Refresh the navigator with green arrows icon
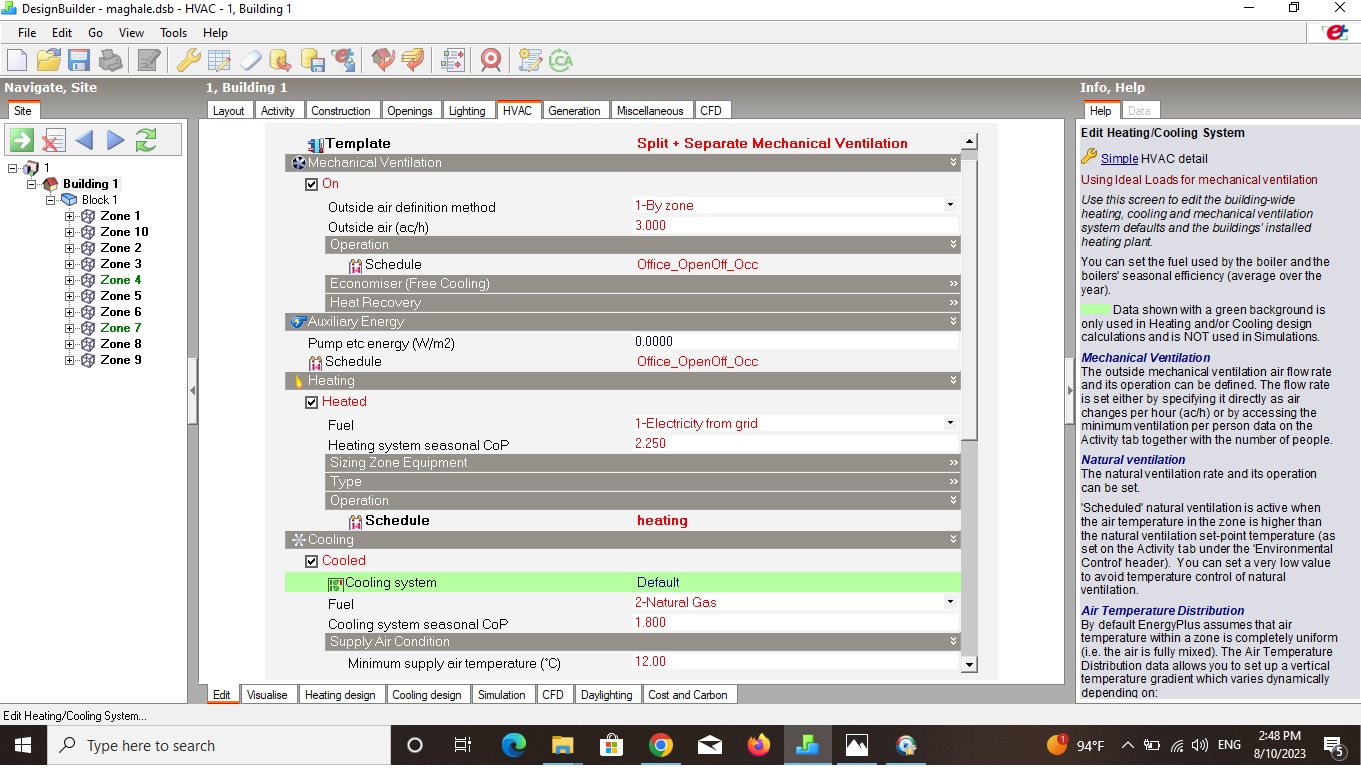 [146, 140]
